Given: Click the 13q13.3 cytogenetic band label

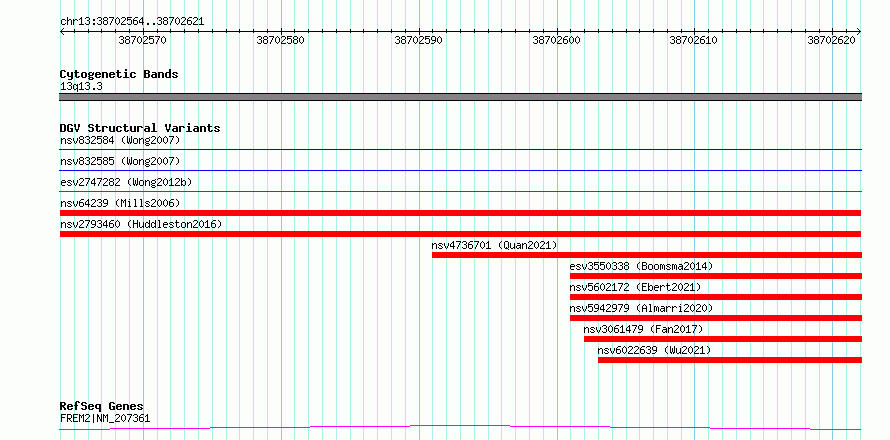Looking at the screenshot, I should pos(81,87).
